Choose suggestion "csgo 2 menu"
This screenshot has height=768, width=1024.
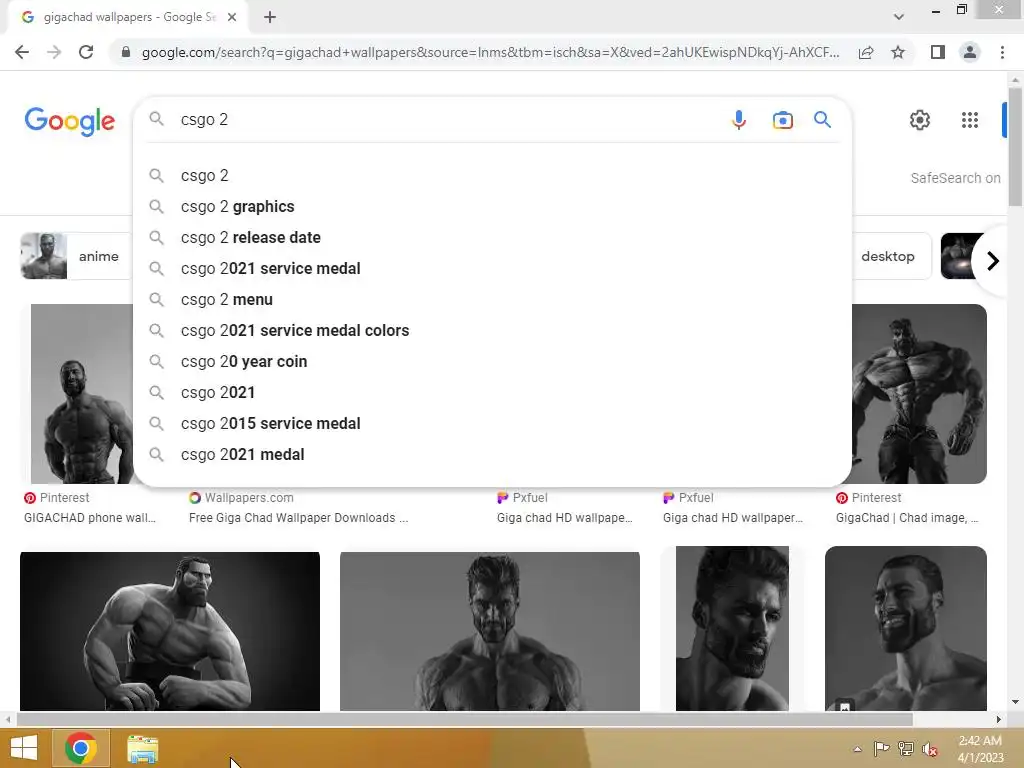click(x=492, y=300)
